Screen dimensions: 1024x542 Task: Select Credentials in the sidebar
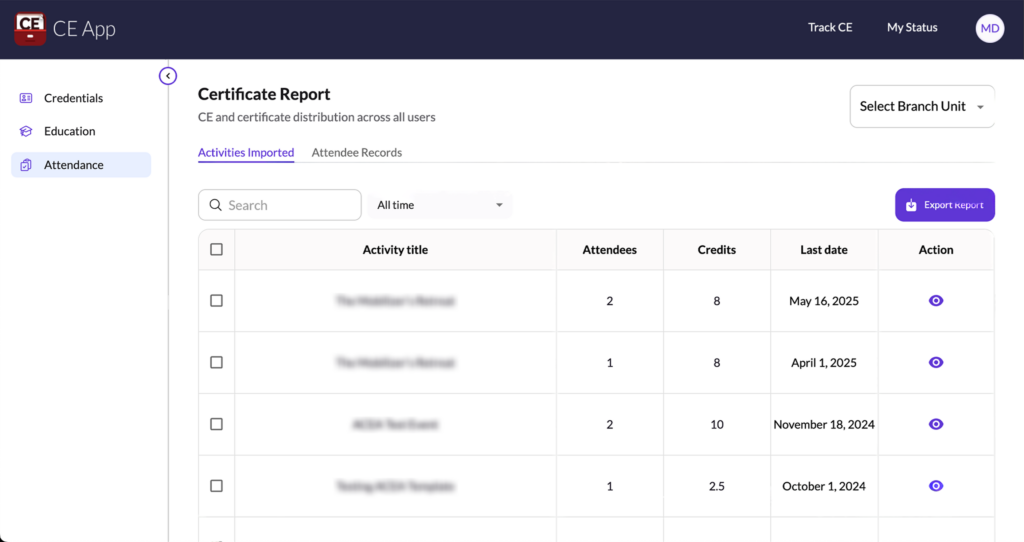point(81,98)
